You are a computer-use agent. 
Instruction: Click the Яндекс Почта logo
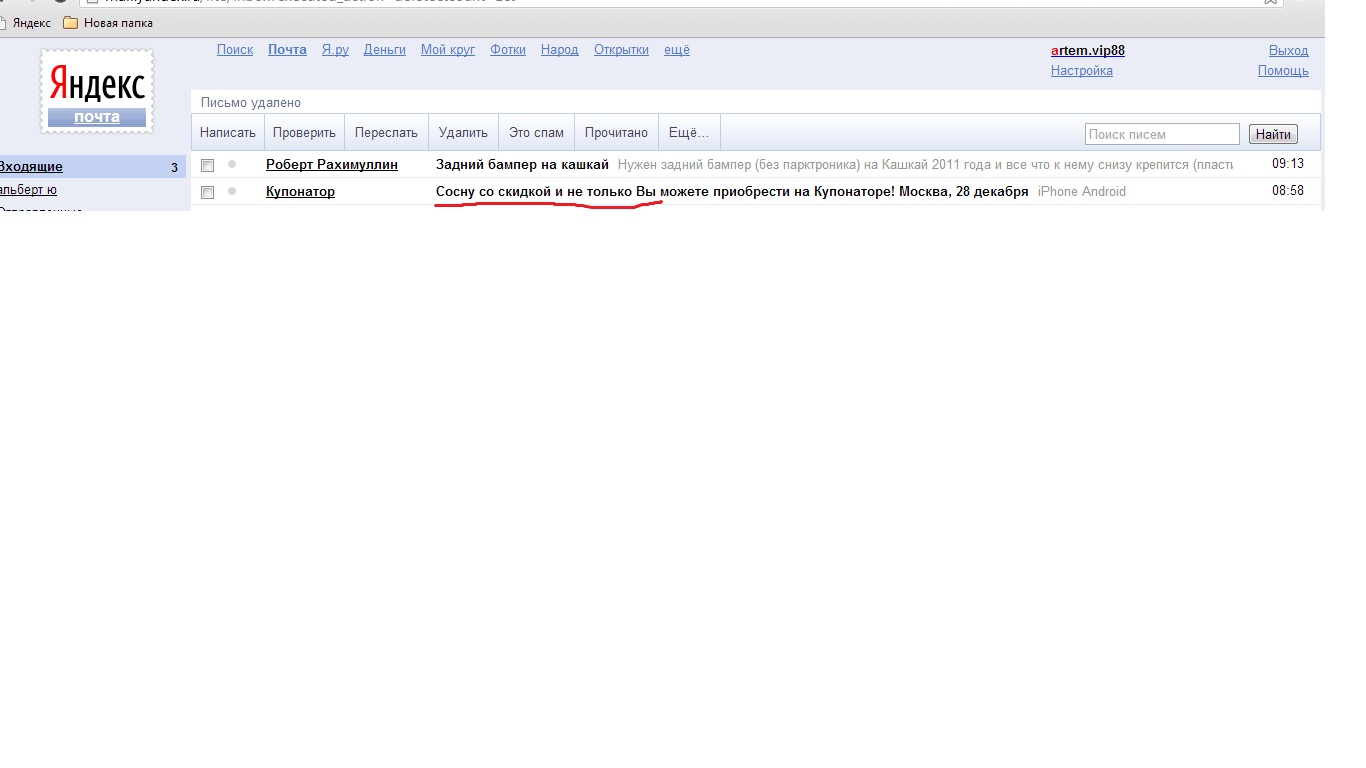click(97, 92)
